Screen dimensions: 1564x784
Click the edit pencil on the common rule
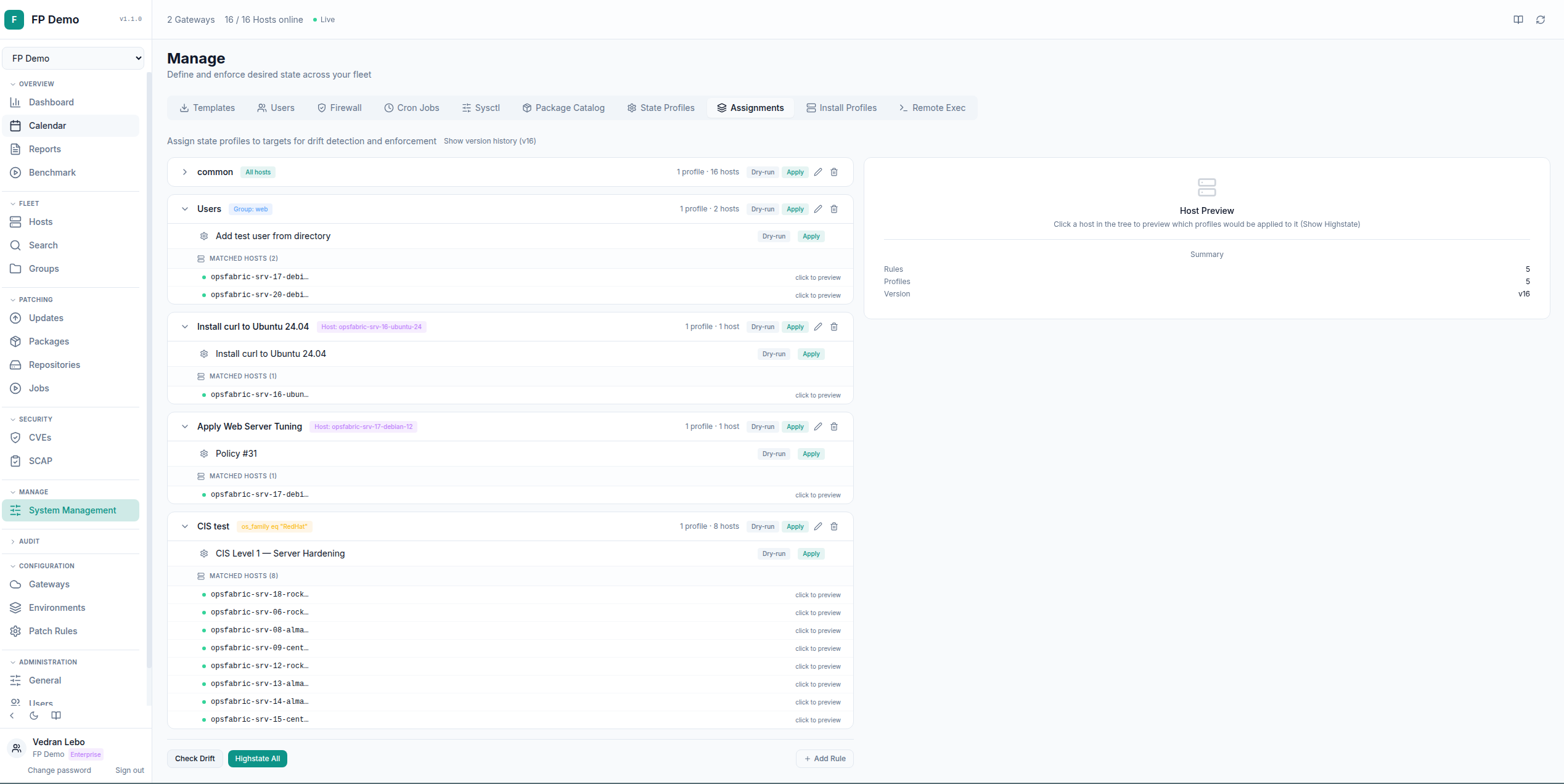817,172
